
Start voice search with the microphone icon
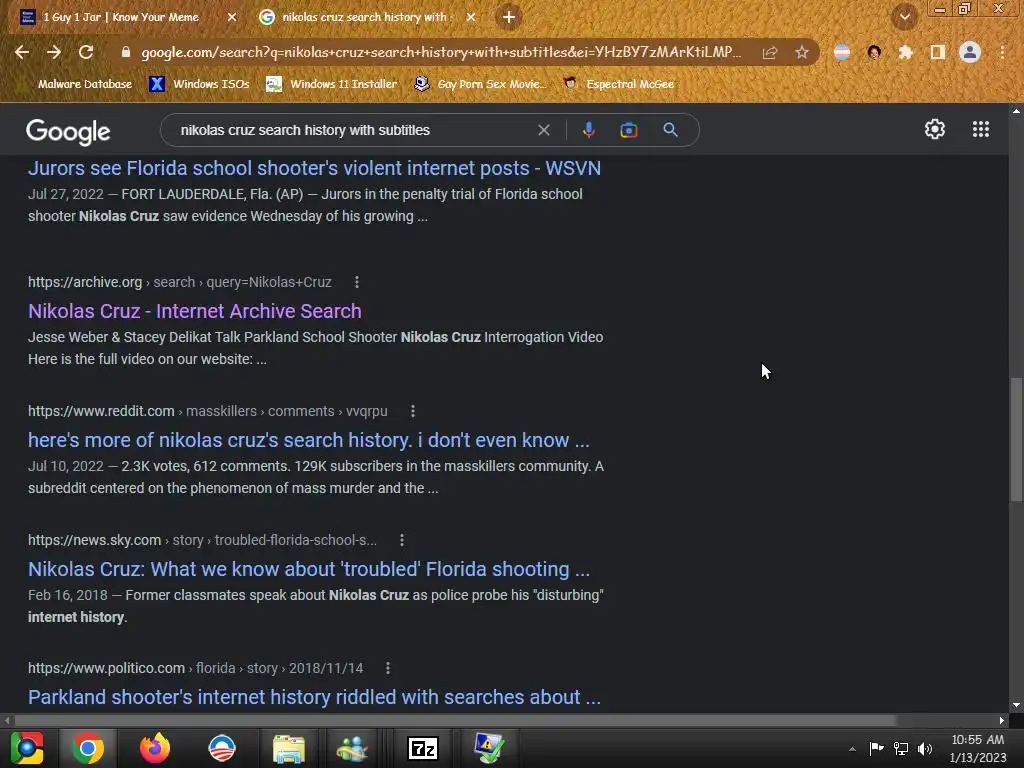click(588, 130)
